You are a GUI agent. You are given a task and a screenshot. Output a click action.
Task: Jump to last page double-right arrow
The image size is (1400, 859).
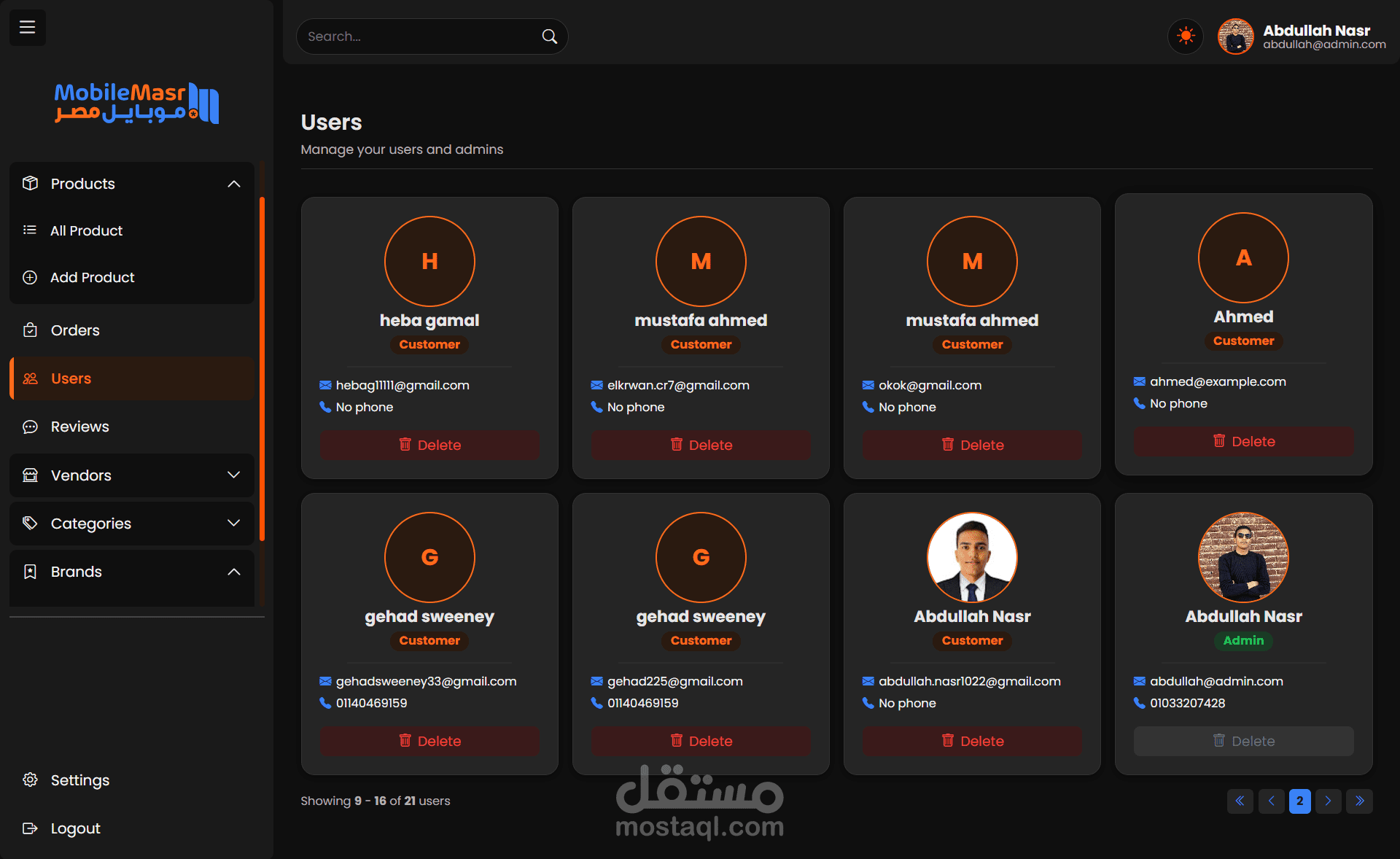coord(1359,801)
